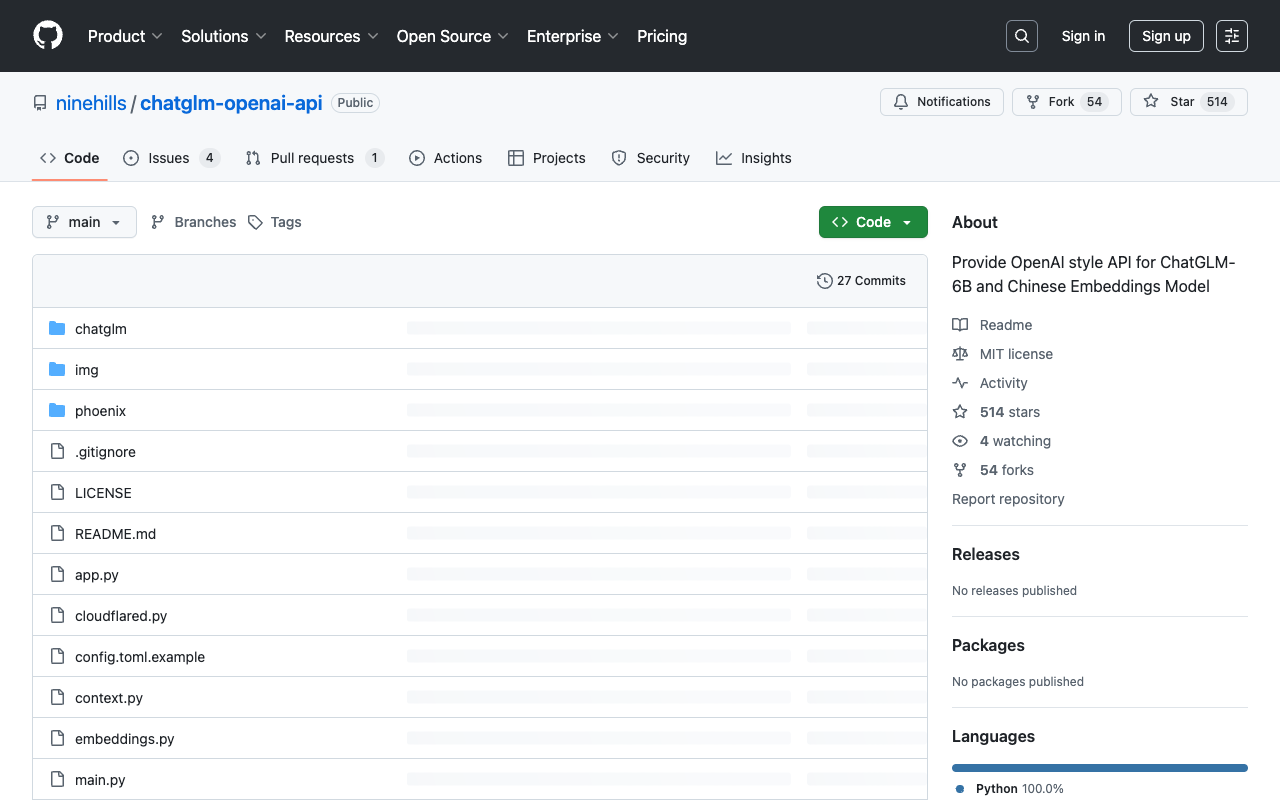The image size is (1280, 800).
Task: Expand the Enterprise menu
Action: [573, 36]
